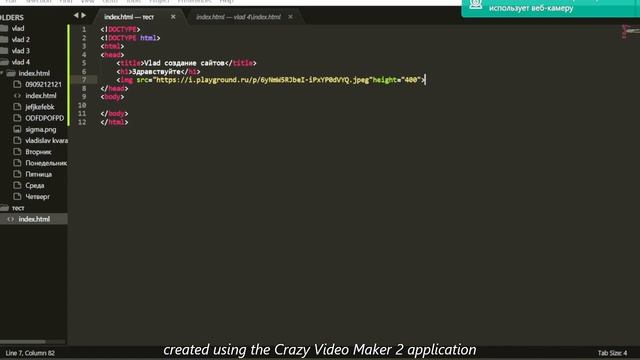The height and width of the screenshot is (360, 640).
Task: Open the jefjkefebk file
Action: click(x=40, y=107)
